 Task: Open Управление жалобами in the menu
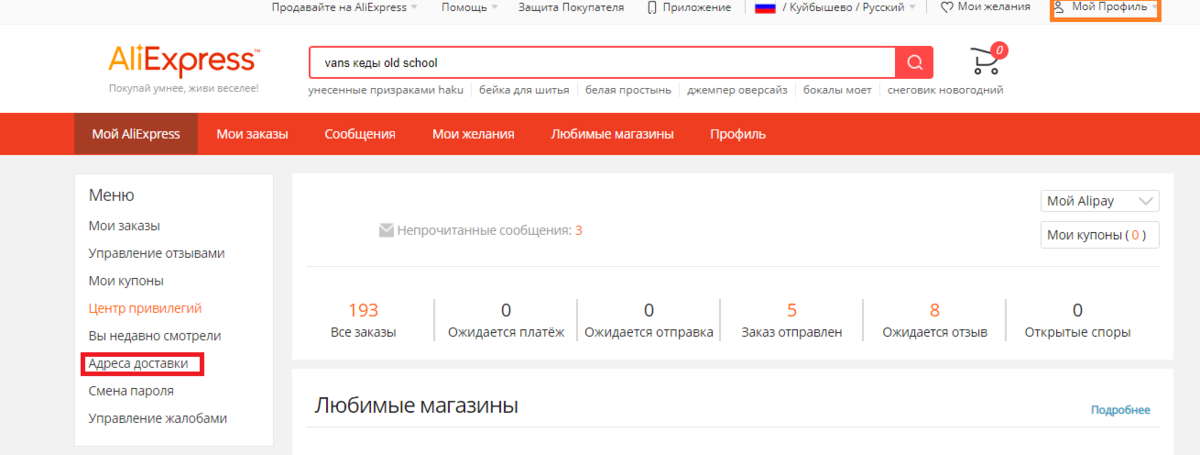point(158,419)
